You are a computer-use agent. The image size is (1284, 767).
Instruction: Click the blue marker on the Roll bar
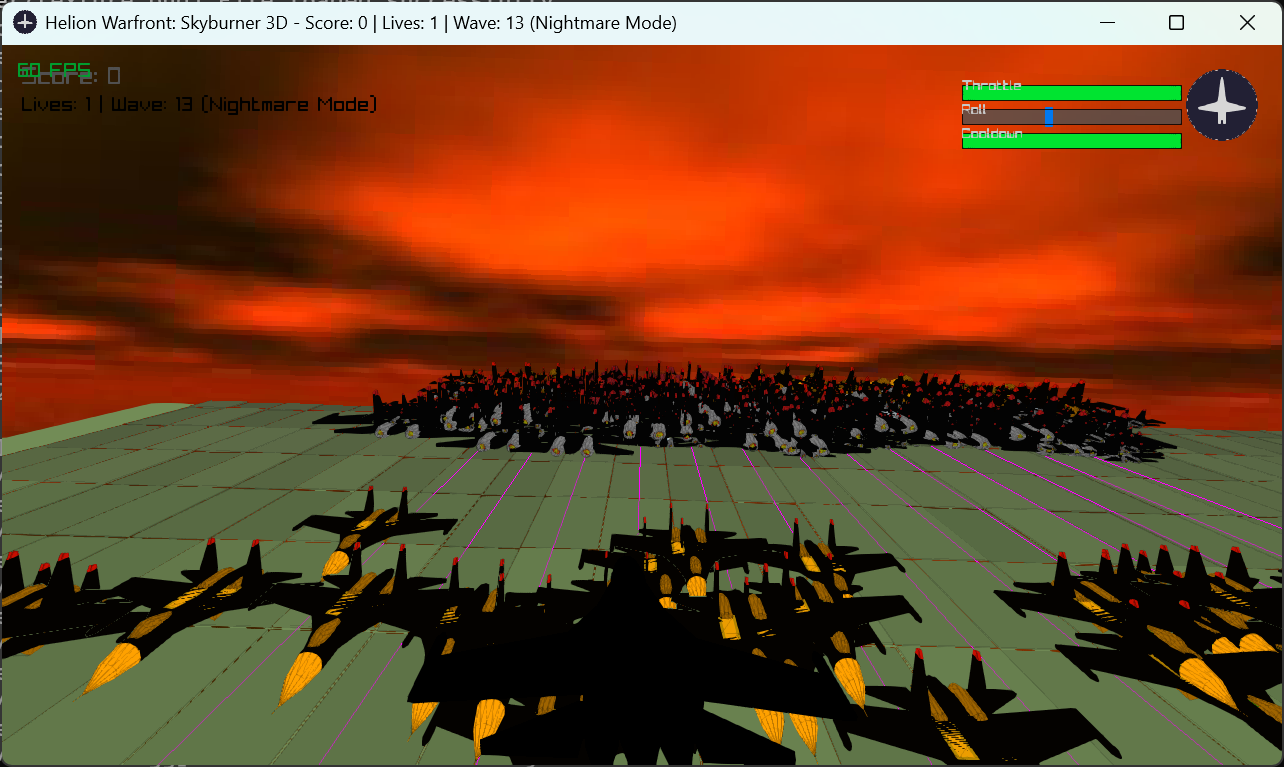point(1049,117)
